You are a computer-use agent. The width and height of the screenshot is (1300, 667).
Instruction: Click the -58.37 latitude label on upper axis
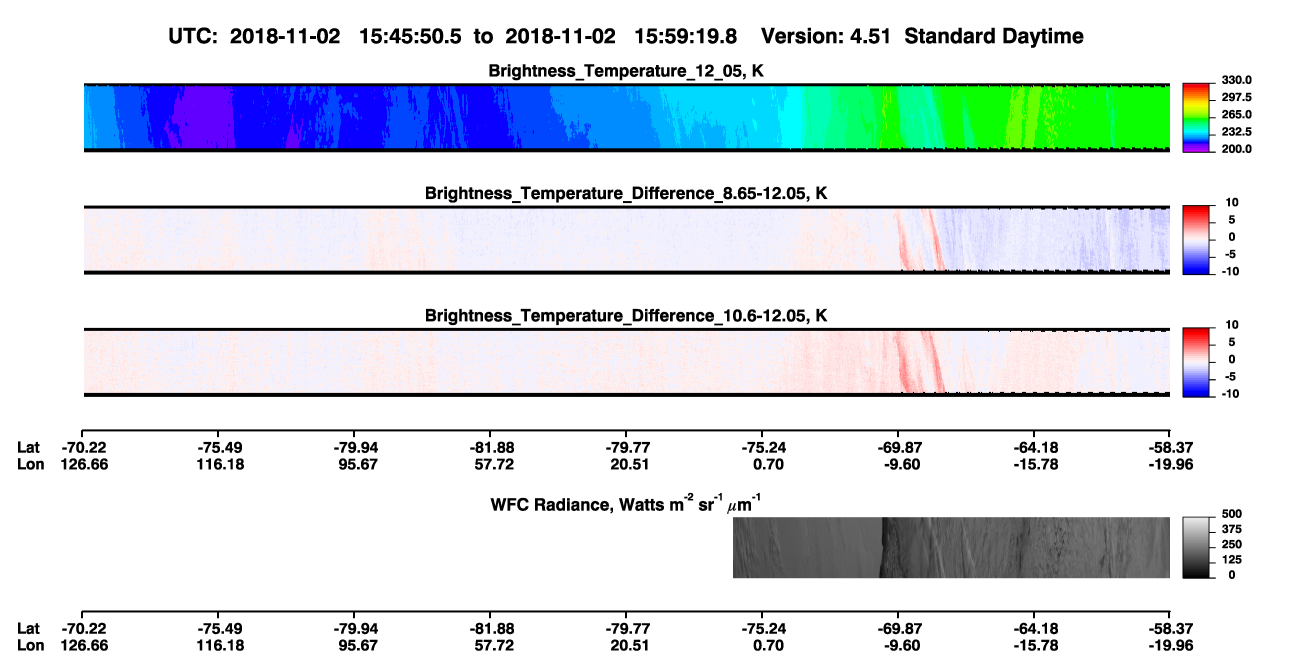pos(1170,448)
